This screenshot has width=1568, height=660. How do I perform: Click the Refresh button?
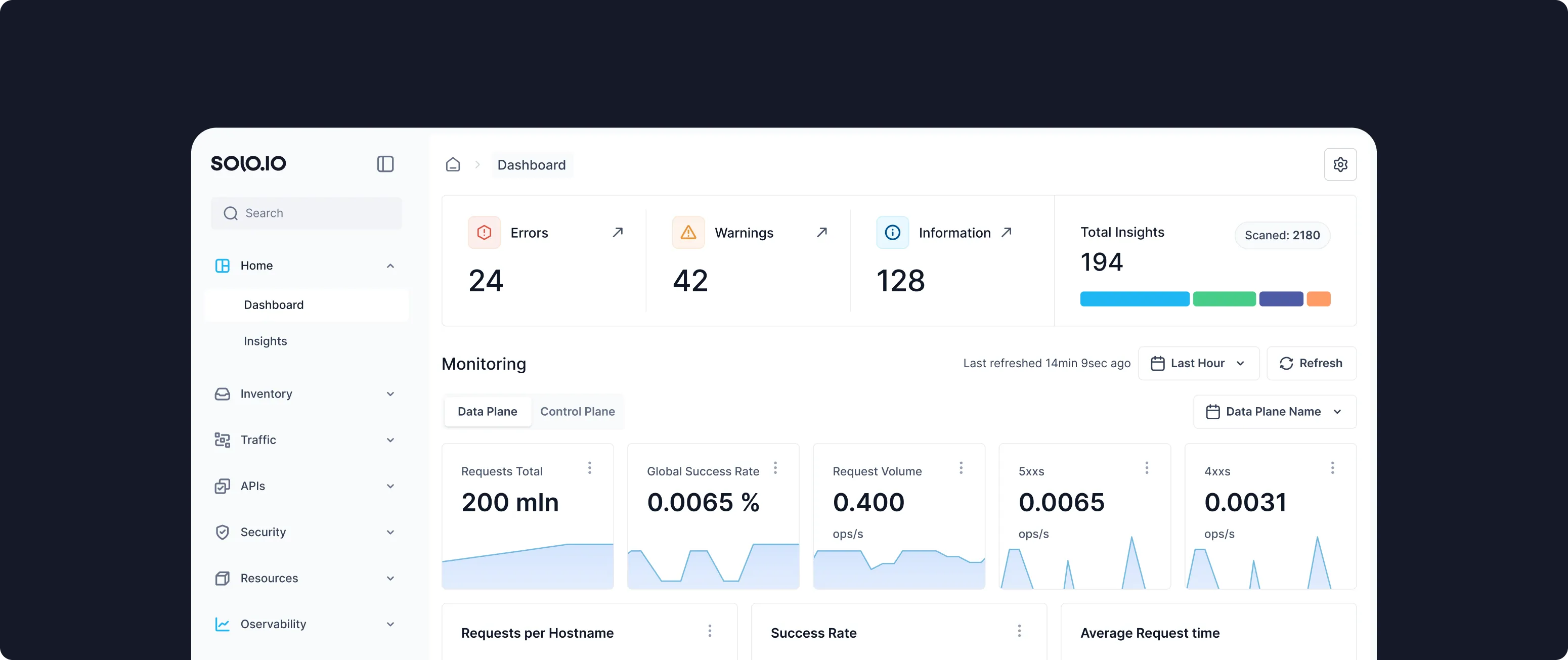(x=1312, y=363)
